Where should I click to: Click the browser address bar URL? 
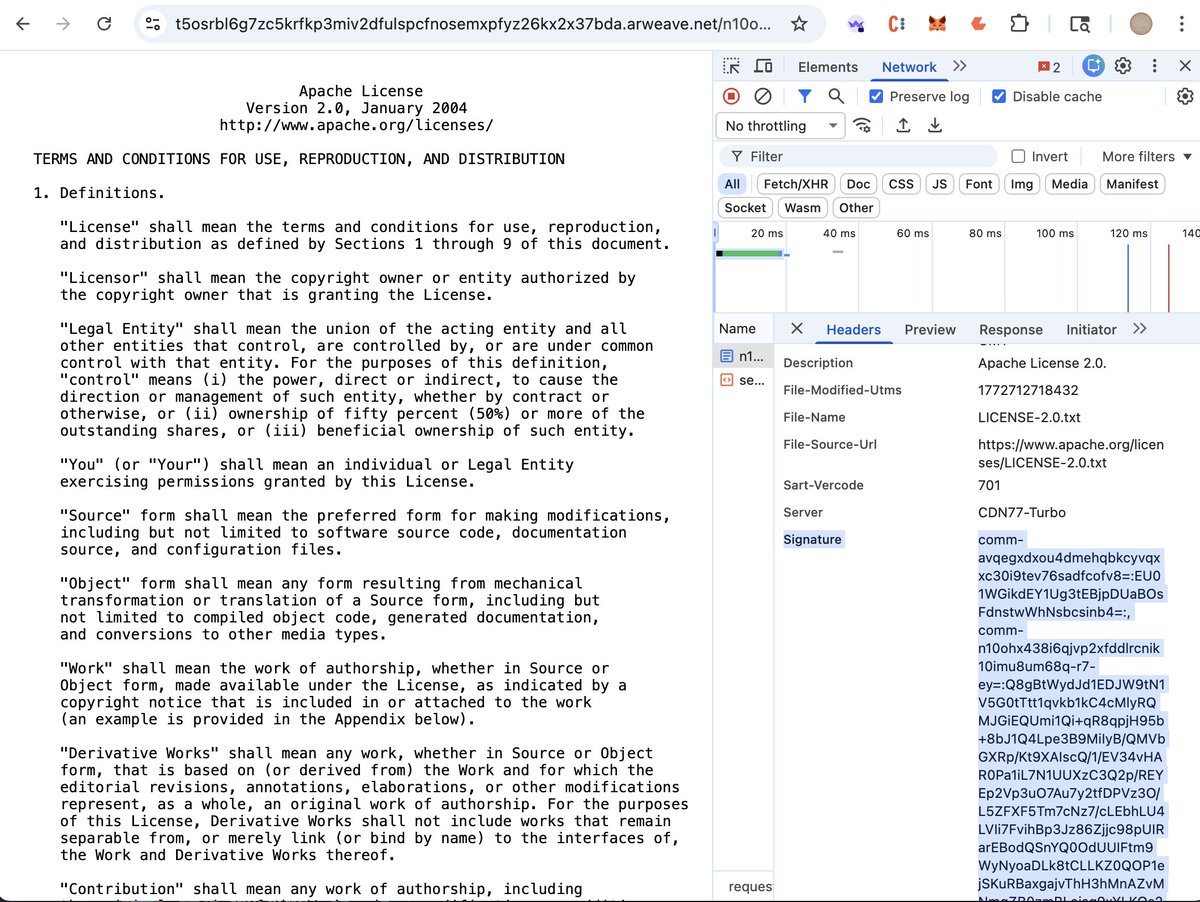(x=472, y=24)
